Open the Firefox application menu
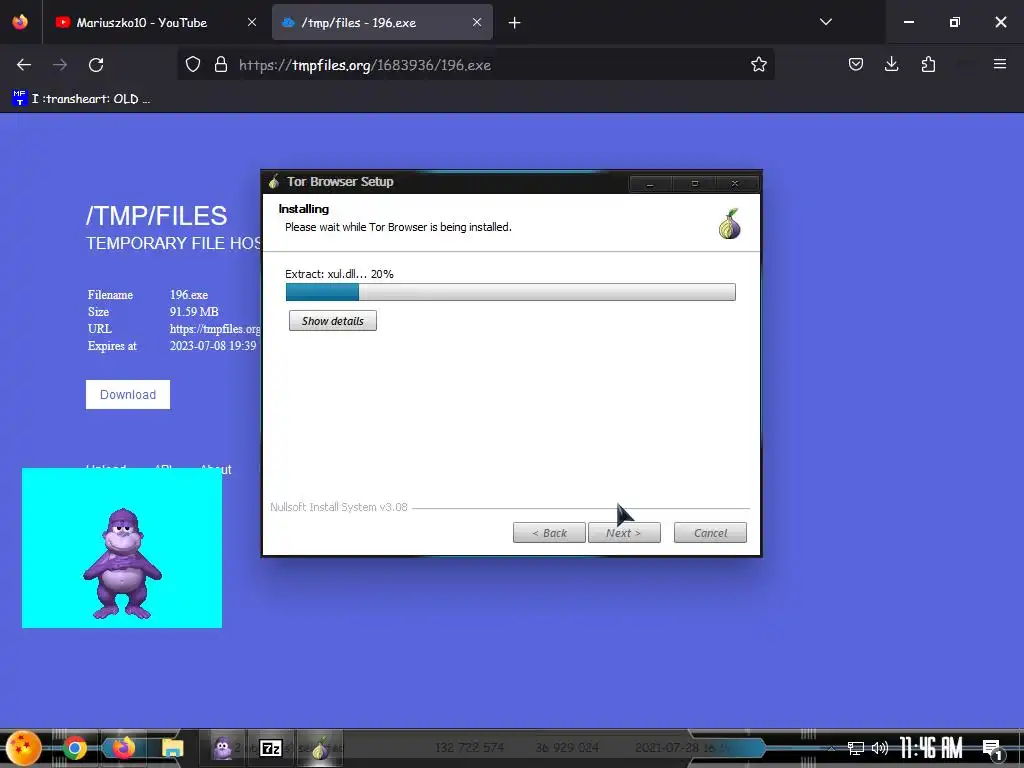This screenshot has height=768, width=1024. pos(1000,64)
